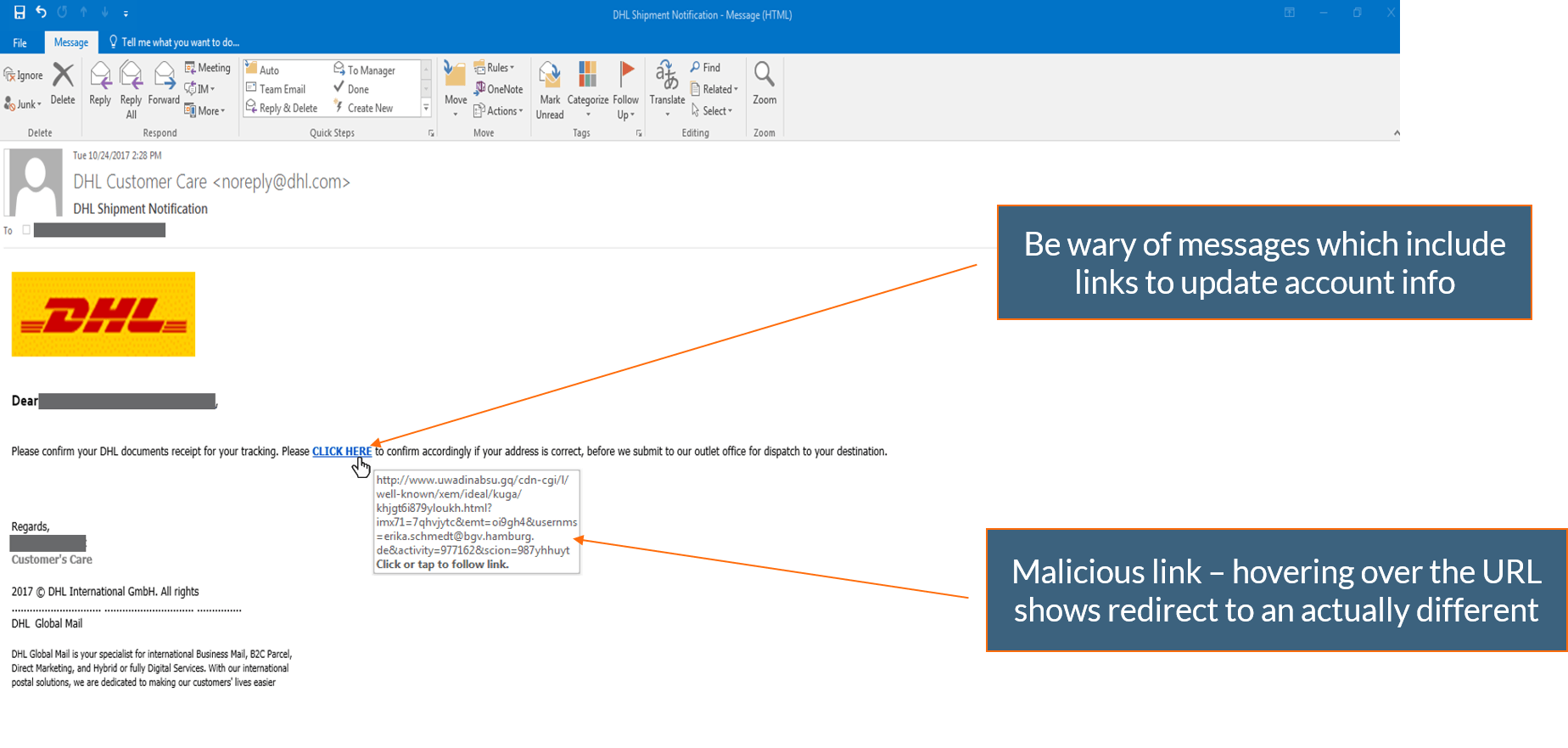
Task: Open the File tab
Action: [20, 42]
